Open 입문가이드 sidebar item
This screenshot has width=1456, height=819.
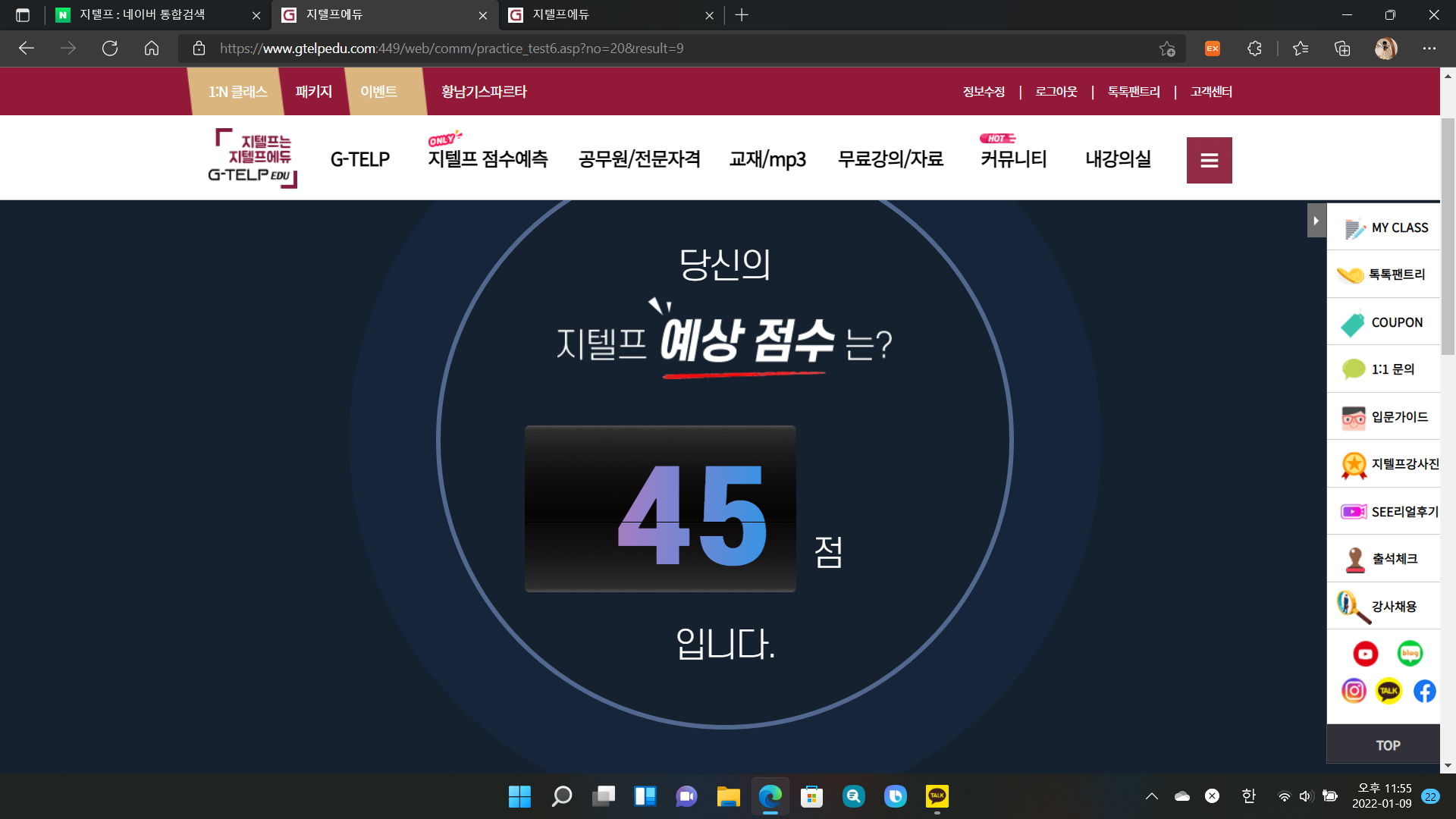pos(1384,417)
